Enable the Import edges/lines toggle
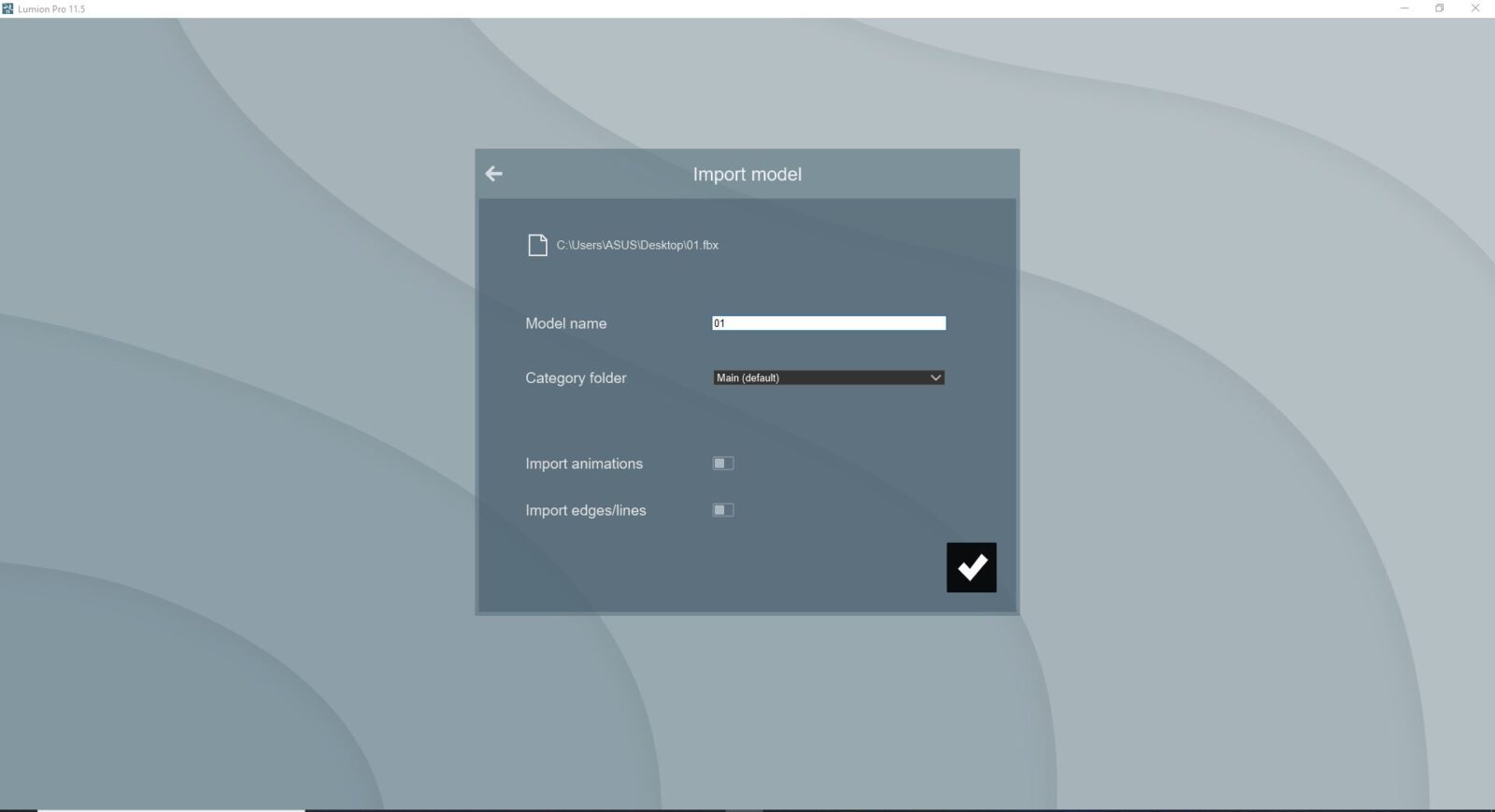The image size is (1495, 812). click(723, 510)
